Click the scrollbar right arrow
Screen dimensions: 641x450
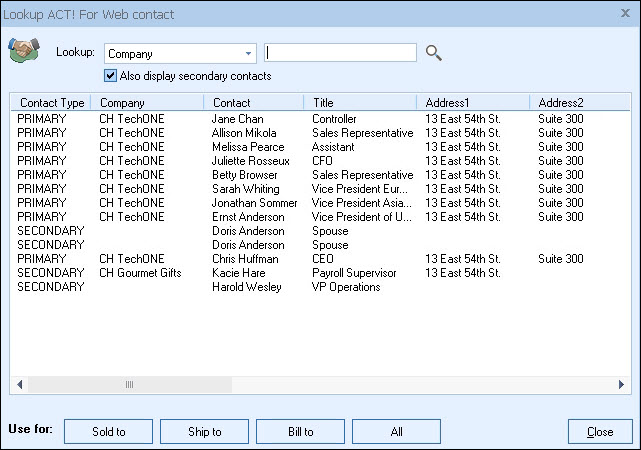(622, 384)
